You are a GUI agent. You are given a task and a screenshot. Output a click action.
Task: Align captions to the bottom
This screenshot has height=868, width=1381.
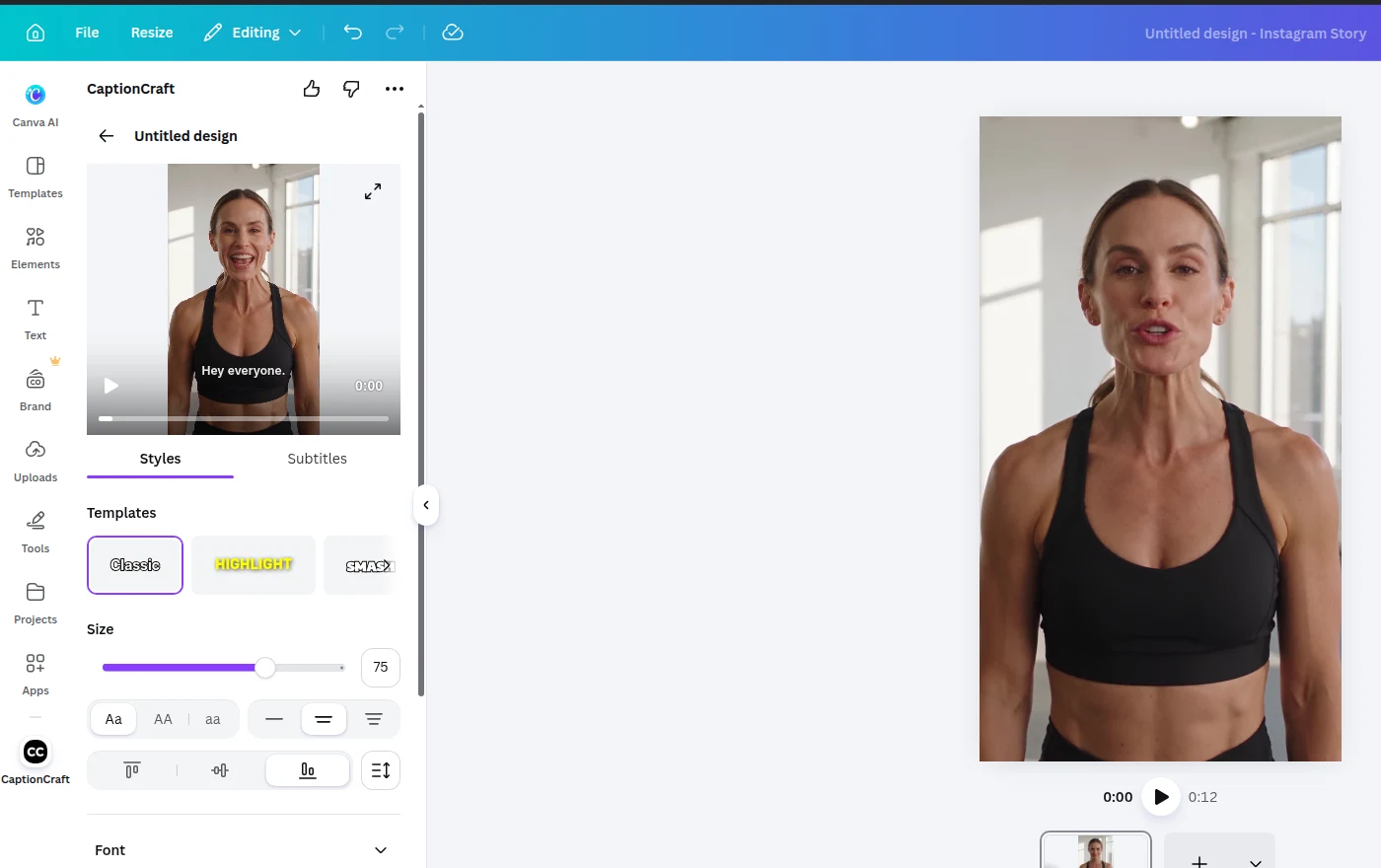click(308, 770)
